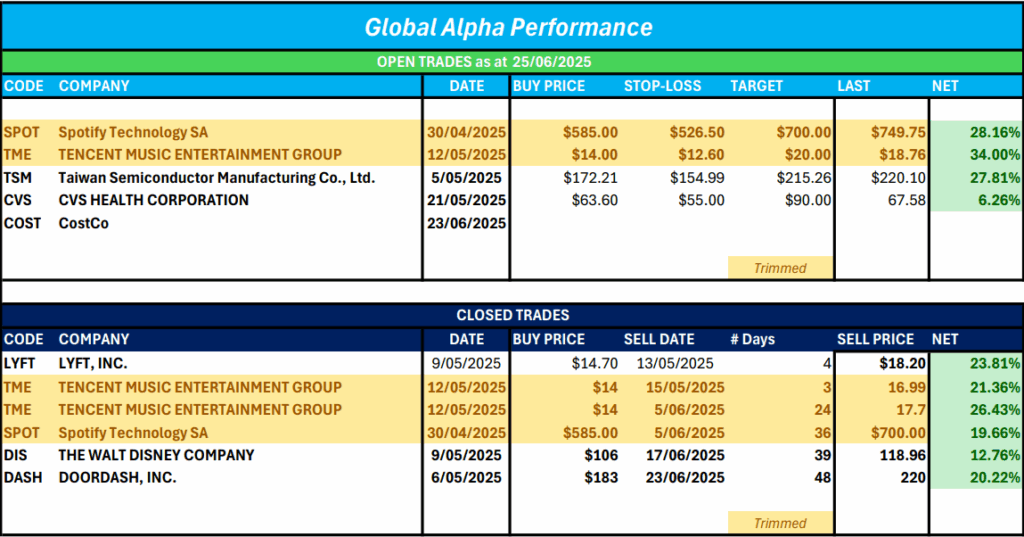Screen dimensions: 1024x537
Task: Select the $220.10 last price
Action: [x=898, y=178]
